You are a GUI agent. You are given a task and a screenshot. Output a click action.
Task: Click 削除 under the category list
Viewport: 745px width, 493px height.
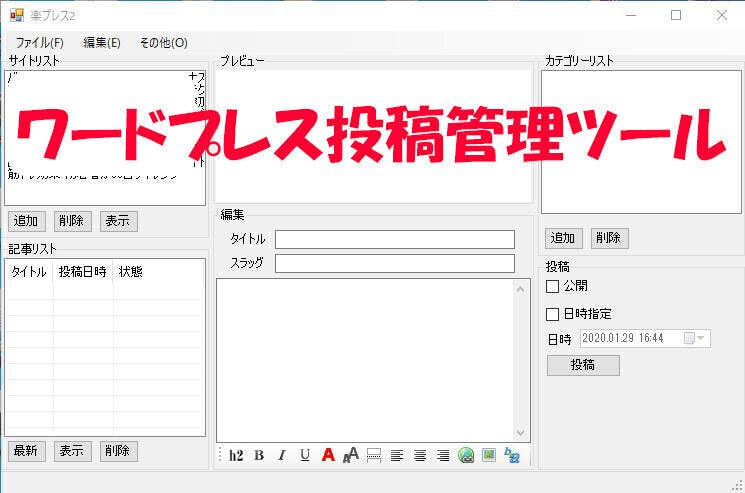pyautogui.click(x=610, y=238)
